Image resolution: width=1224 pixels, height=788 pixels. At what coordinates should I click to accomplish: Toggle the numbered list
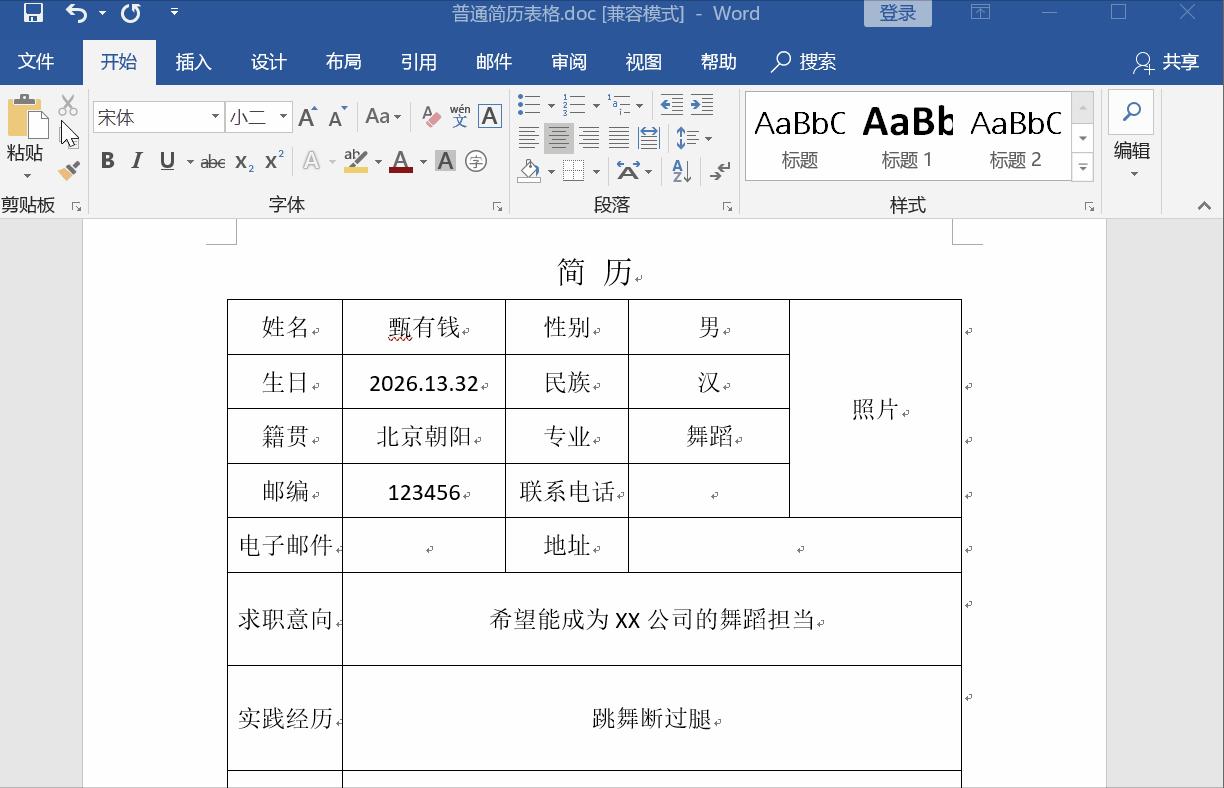[572, 104]
